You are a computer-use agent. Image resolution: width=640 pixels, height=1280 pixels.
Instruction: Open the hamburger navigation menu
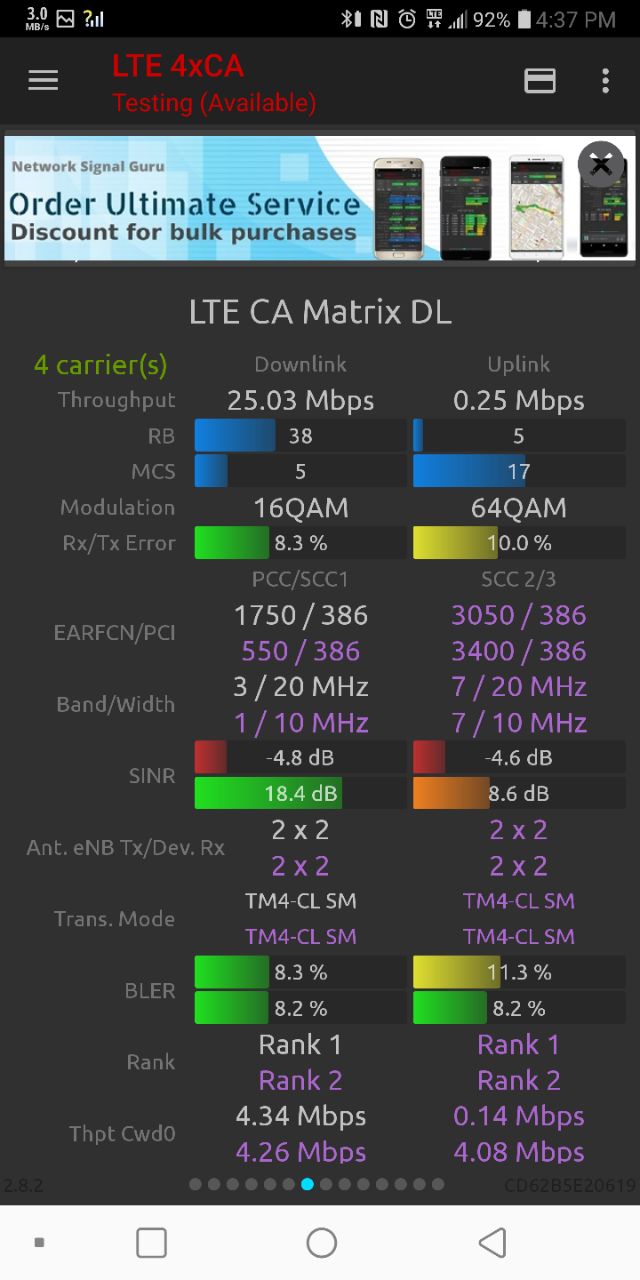pyautogui.click(x=43, y=81)
